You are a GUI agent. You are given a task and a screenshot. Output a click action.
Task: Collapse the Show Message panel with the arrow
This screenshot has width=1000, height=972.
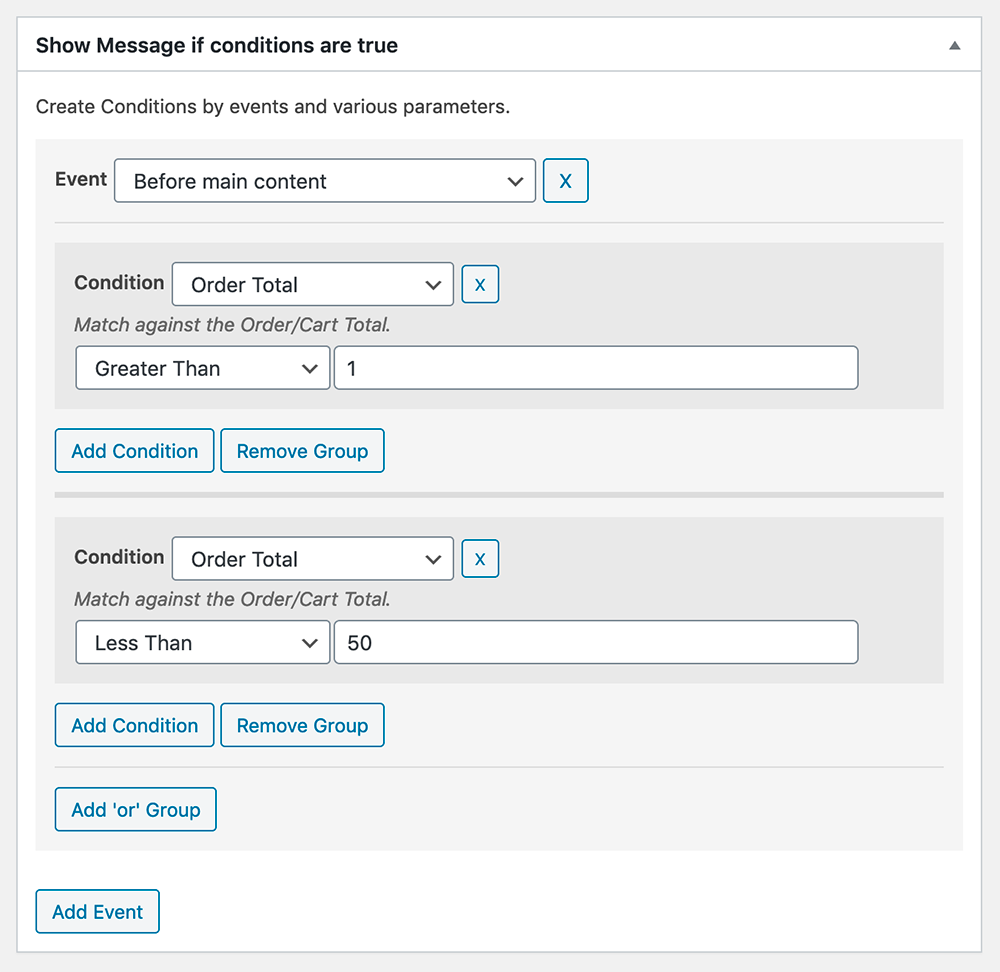point(954,45)
